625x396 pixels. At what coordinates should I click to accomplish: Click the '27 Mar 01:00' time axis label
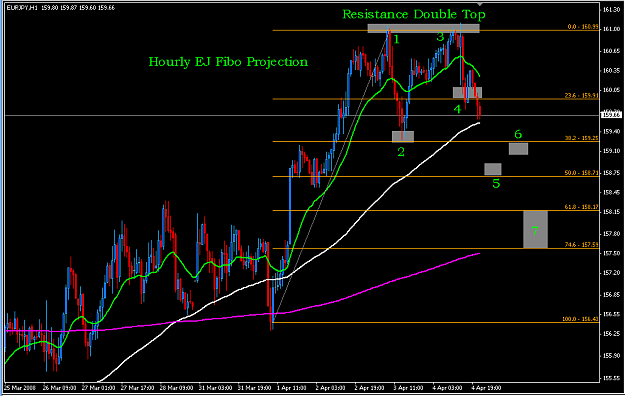pos(98,388)
